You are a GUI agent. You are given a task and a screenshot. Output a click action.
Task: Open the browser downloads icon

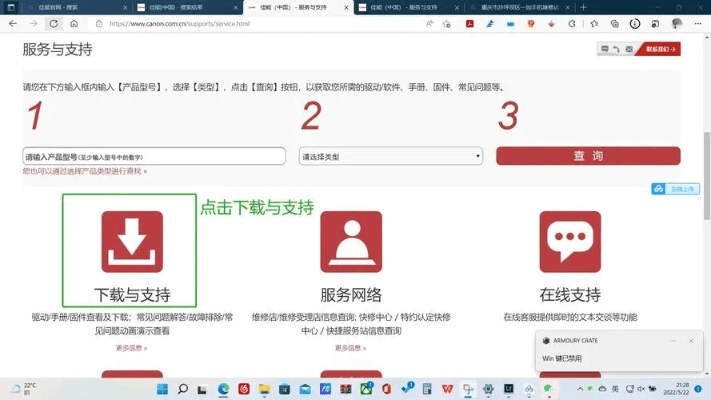pyautogui.click(x=635, y=24)
